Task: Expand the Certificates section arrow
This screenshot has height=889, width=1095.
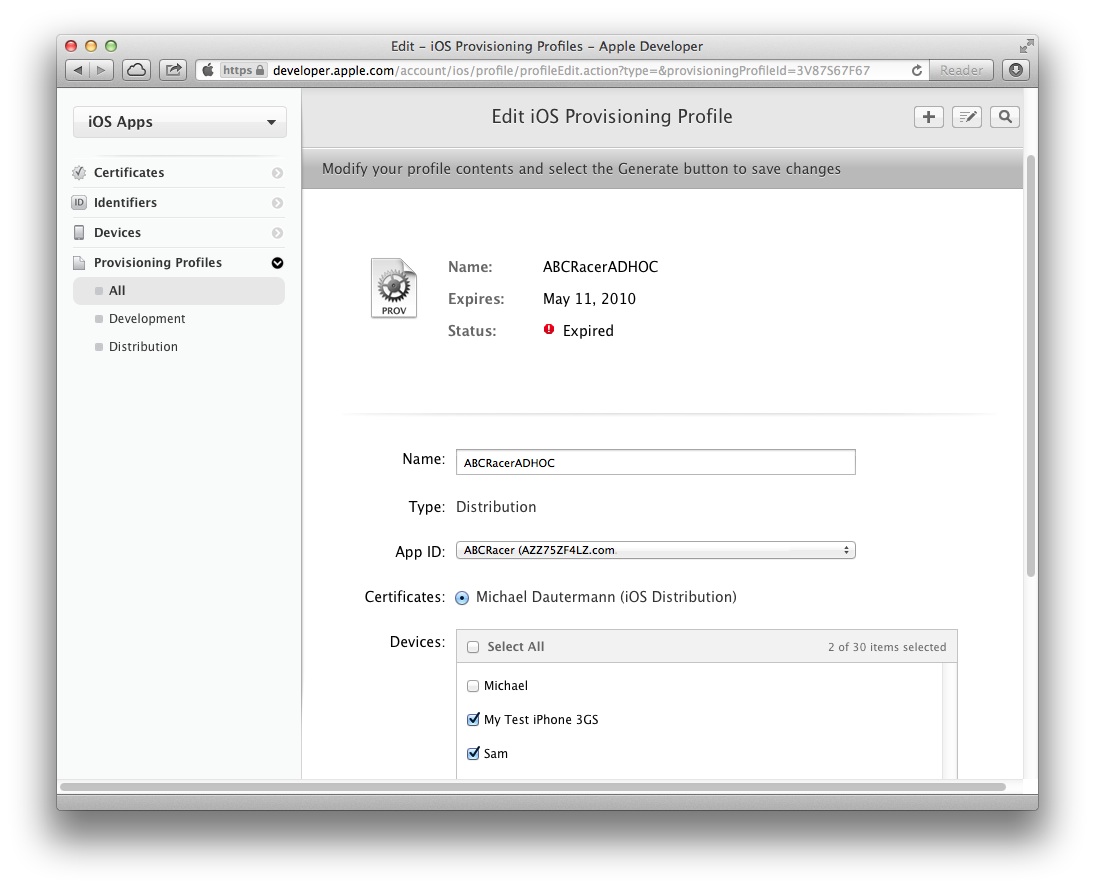Action: point(277,173)
